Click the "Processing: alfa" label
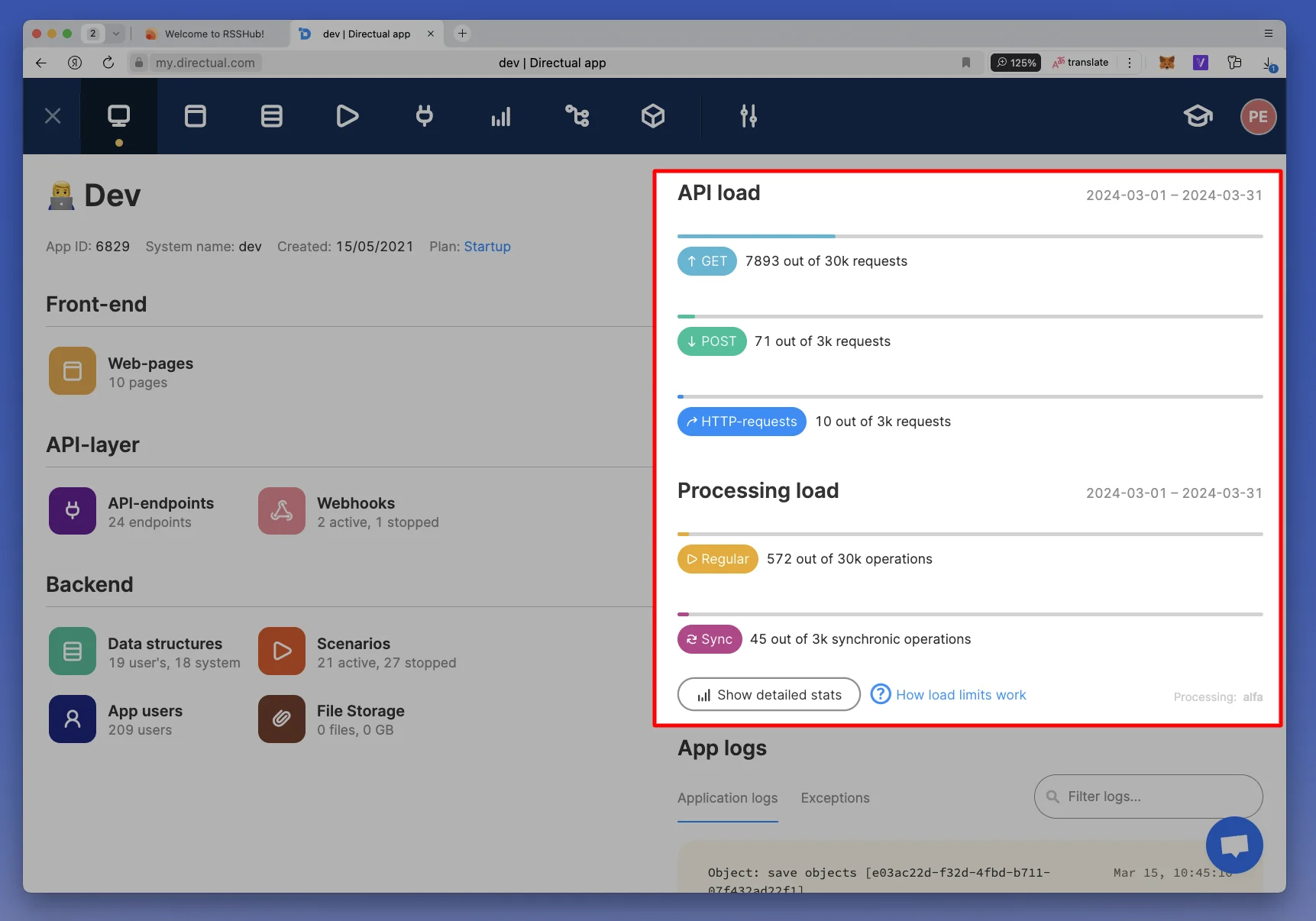Image resolution: width=1316 pixels, height=921 pixels. coord(1218,697)
